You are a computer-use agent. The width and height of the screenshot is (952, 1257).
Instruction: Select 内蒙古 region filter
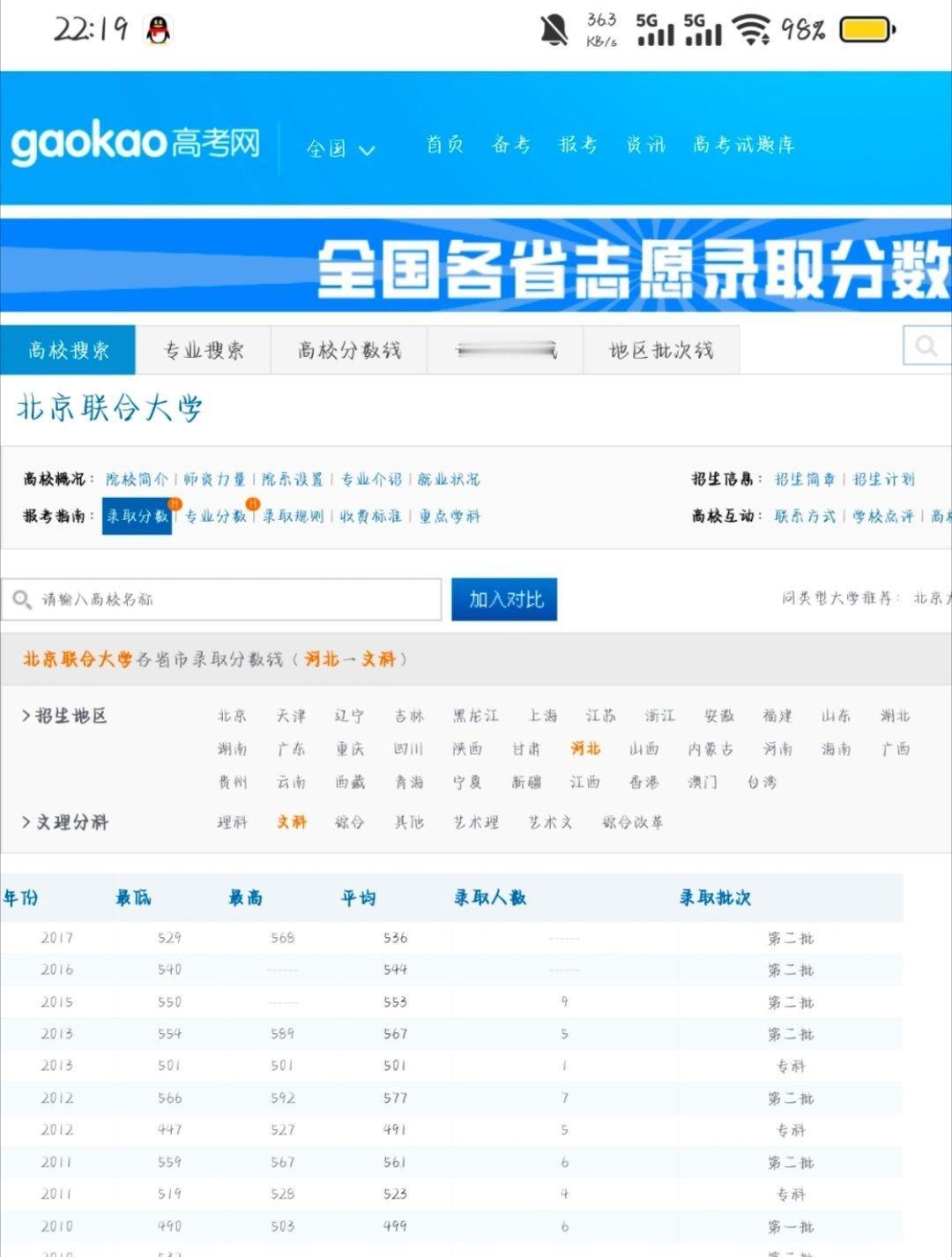tap(710, 749)
